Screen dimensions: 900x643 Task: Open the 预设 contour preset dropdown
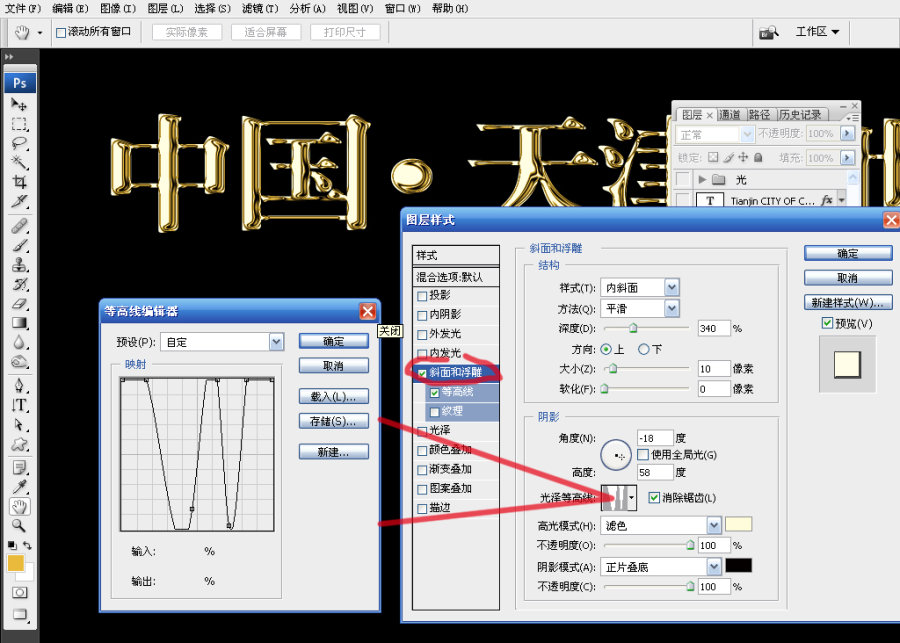coord(276,342)
